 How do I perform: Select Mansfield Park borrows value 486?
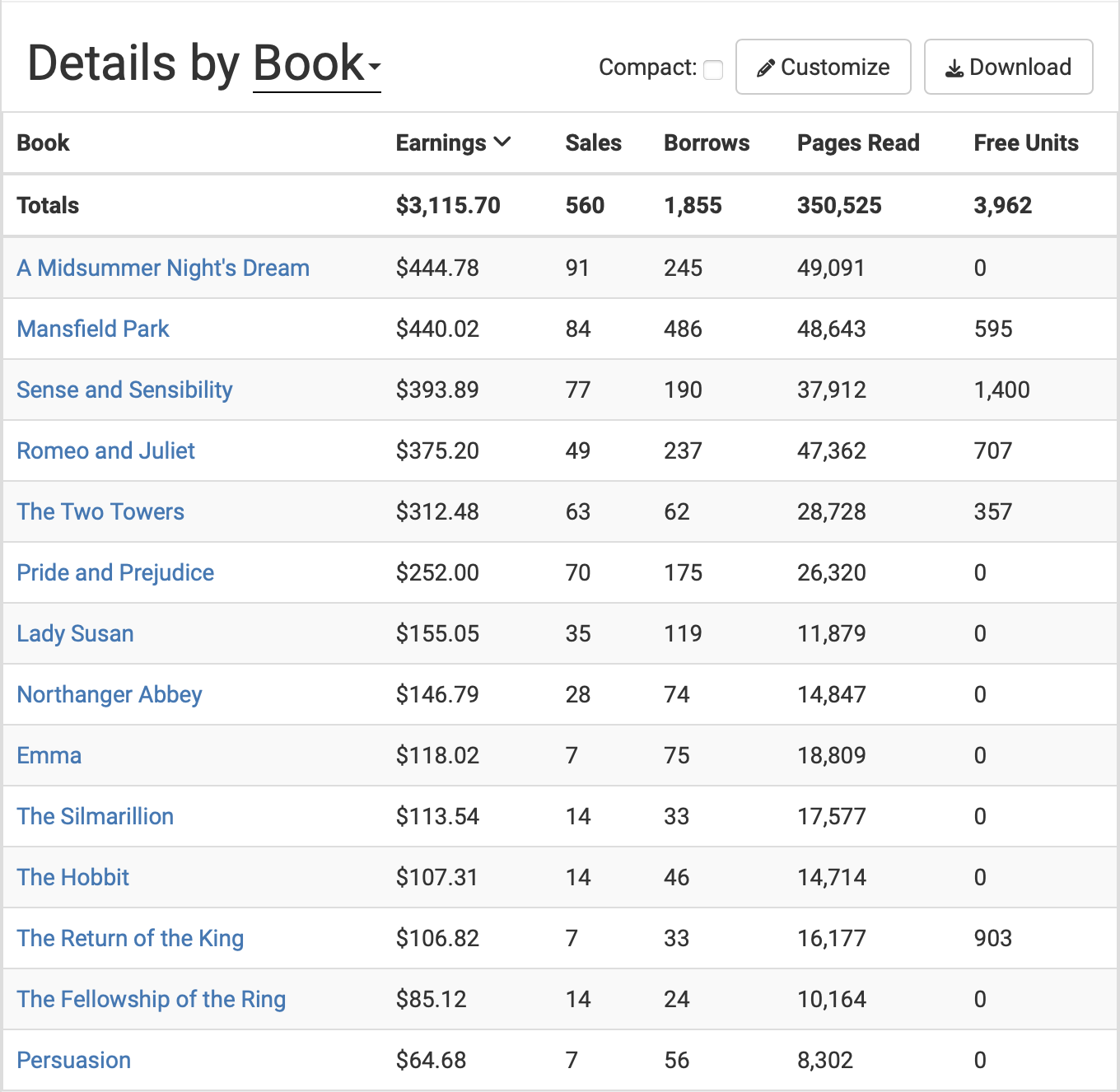[x=683, y=329]
